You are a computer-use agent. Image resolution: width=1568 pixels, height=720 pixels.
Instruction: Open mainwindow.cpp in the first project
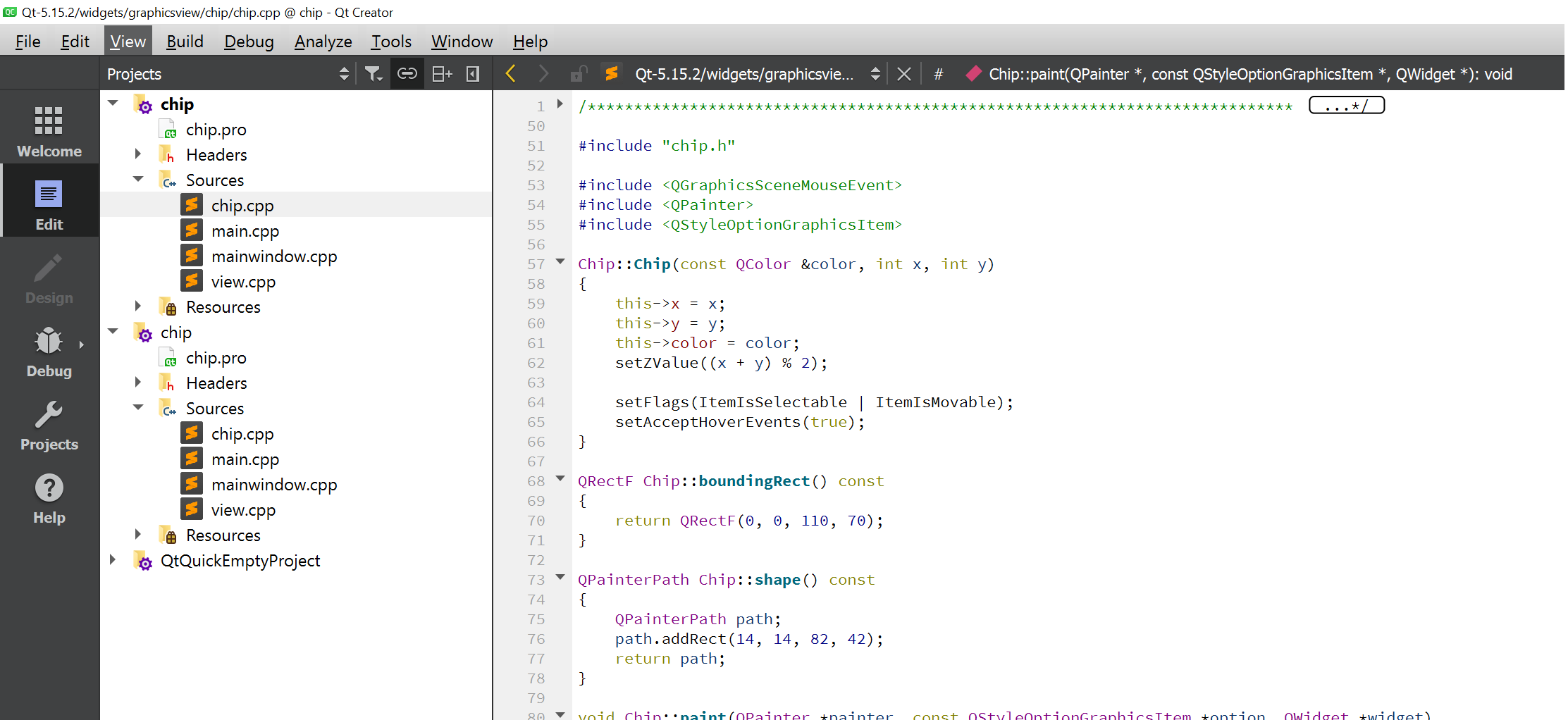click(x=273, y=256)
